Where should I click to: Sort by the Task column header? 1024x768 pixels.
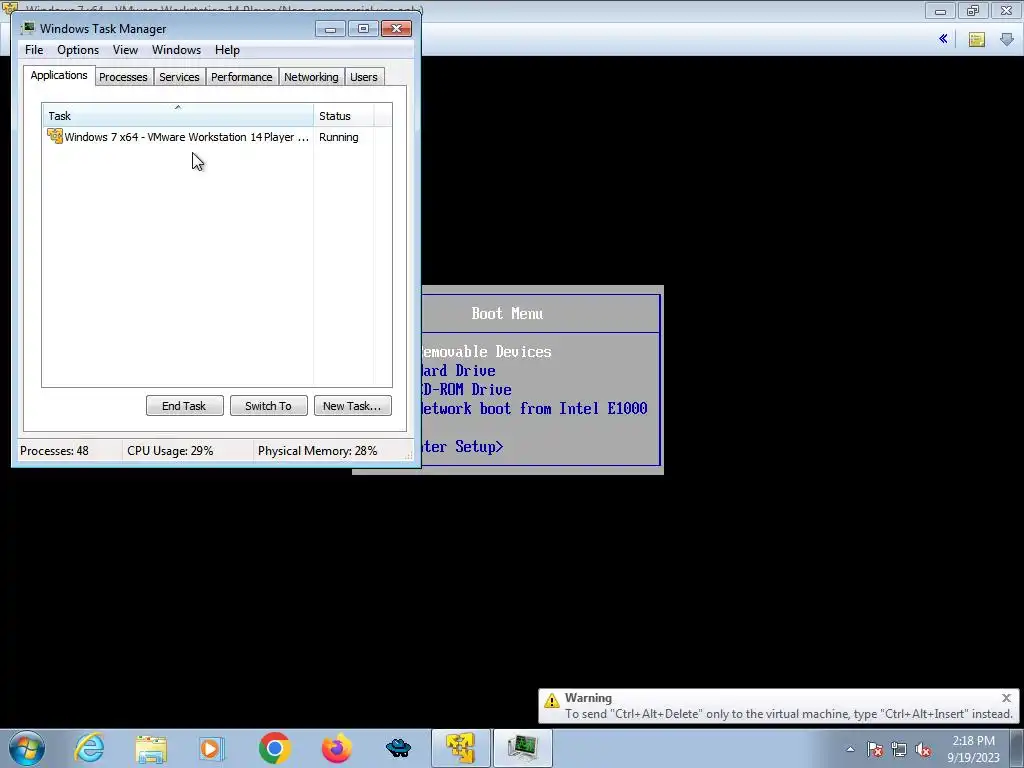tap(178, 116)
